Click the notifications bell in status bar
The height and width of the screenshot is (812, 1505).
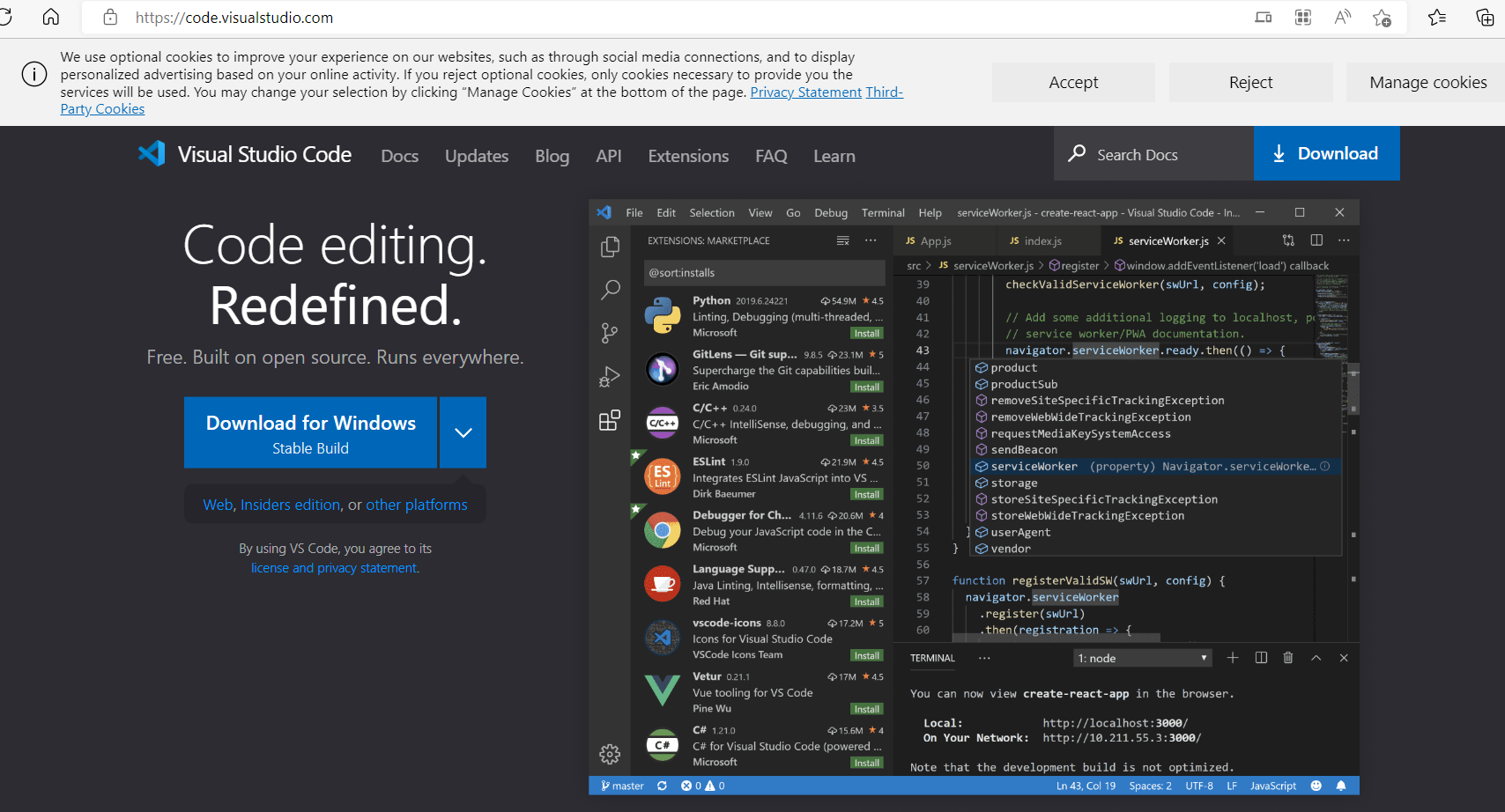(x=1341, y=786)
